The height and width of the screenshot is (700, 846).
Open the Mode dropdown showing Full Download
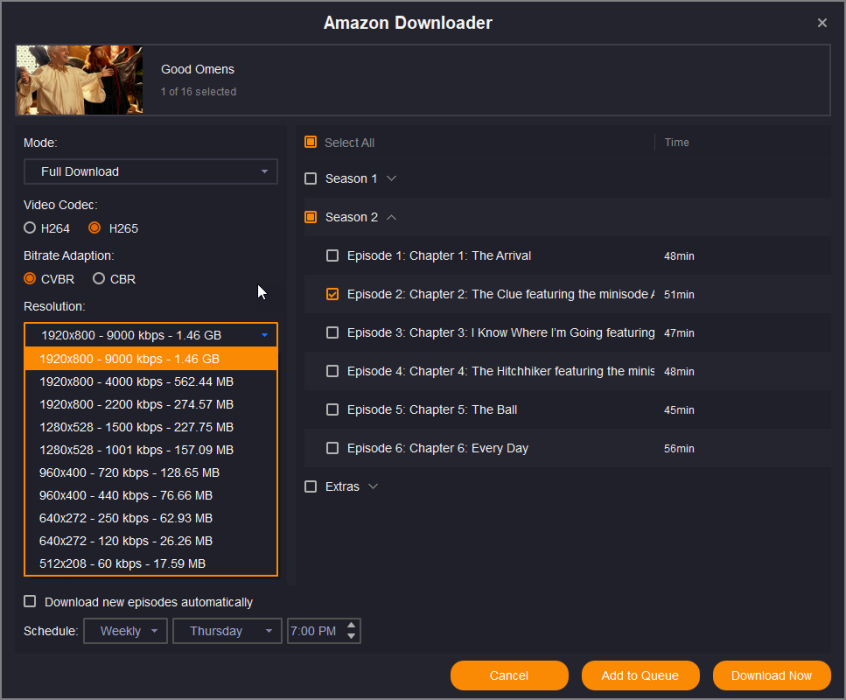(x=151, y=172)
